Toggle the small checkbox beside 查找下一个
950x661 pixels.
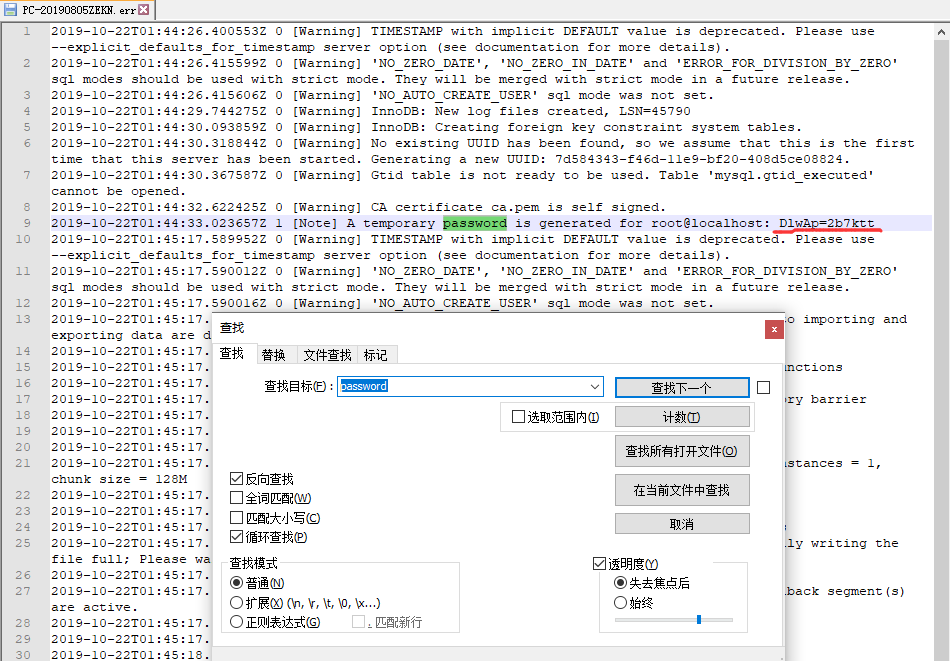pyautogui.click(x=764, y=387)
